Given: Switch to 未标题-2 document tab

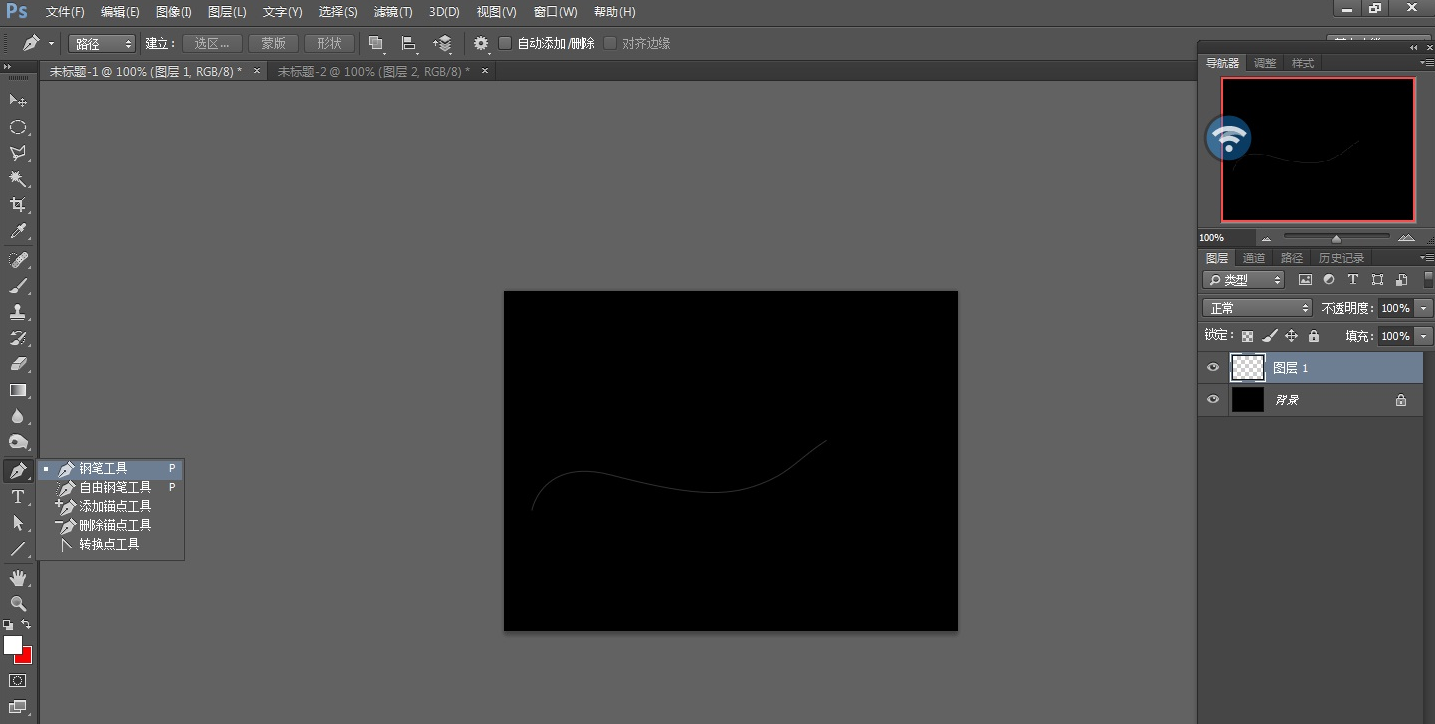Looking at the screenshot, I should (374, 72).
